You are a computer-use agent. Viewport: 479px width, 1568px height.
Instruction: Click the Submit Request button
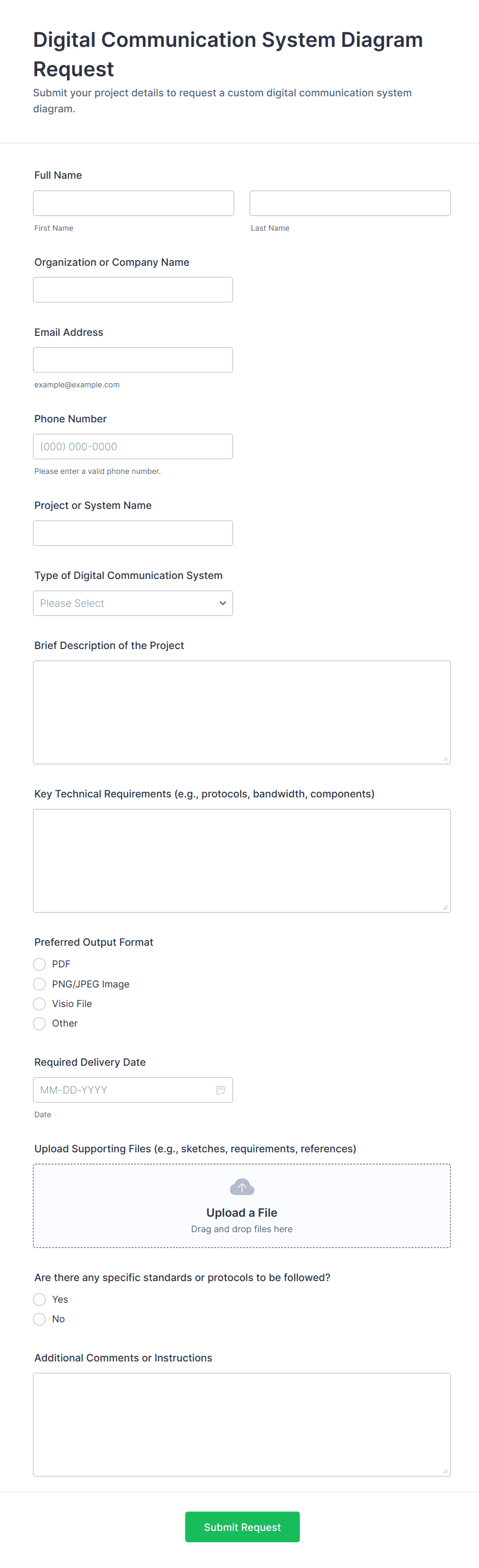click(242, 1527)
